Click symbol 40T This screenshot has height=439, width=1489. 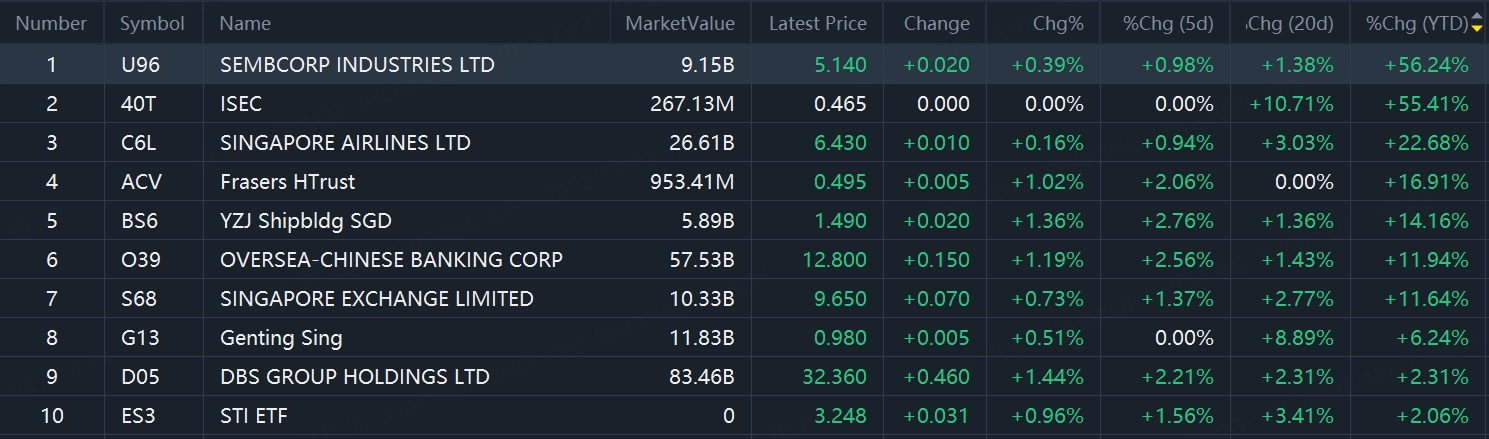point(138,104)
